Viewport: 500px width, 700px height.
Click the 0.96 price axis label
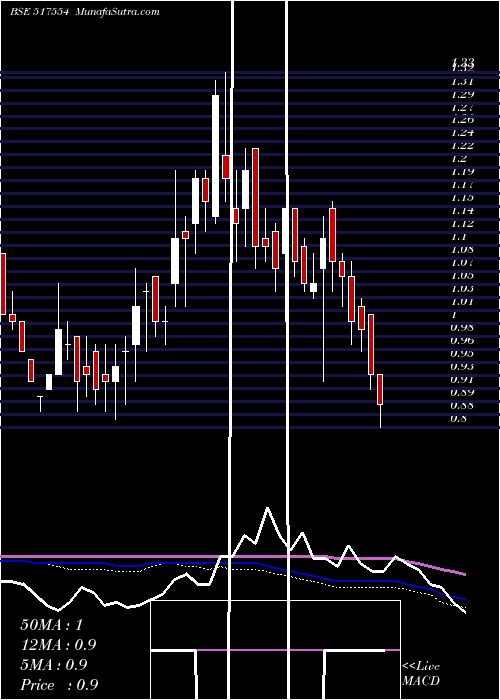pyautogui.click(x=462, y=341)
